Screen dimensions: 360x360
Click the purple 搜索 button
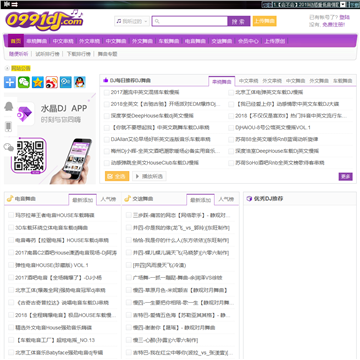(239, 21)
